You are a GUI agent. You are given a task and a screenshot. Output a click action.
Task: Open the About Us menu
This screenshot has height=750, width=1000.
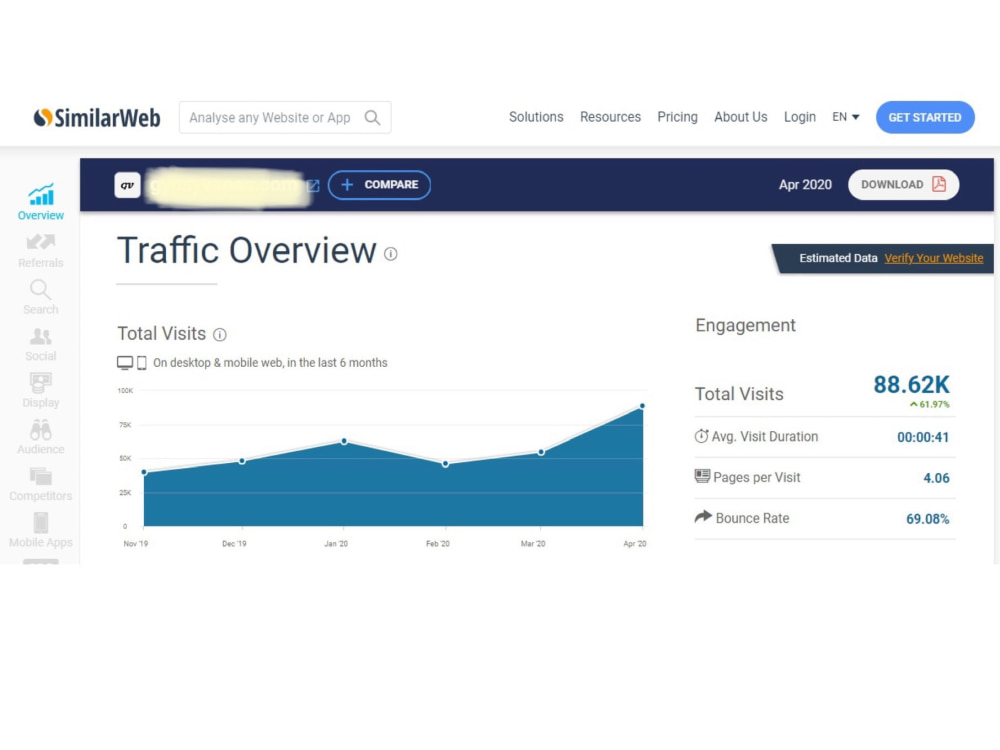tap(740, 117)
